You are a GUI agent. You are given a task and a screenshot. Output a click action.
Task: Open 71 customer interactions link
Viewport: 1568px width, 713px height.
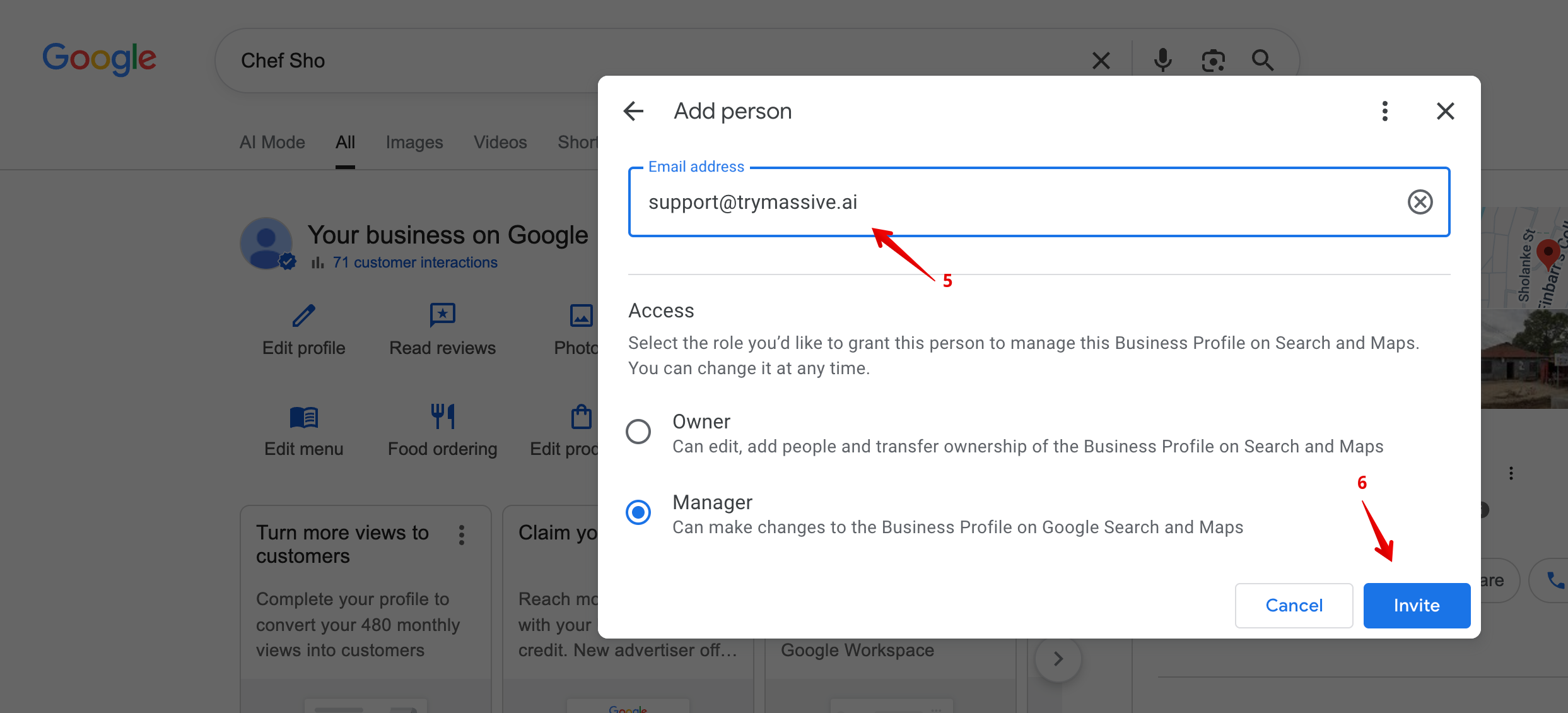415,262
